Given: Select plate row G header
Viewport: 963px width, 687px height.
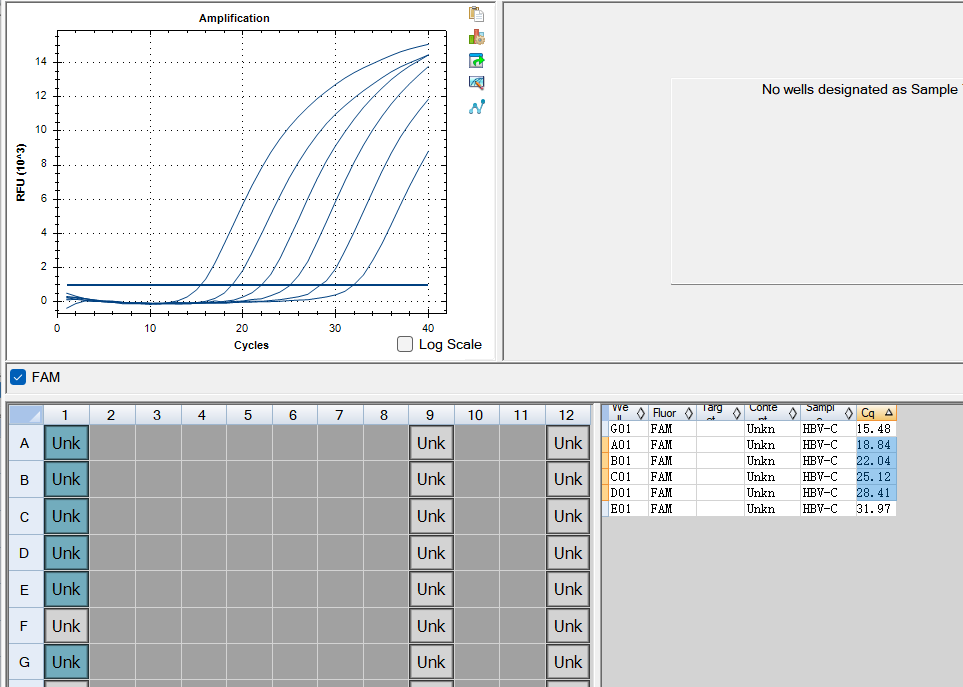Looking at the screenshot, I should tap(25, 662).
